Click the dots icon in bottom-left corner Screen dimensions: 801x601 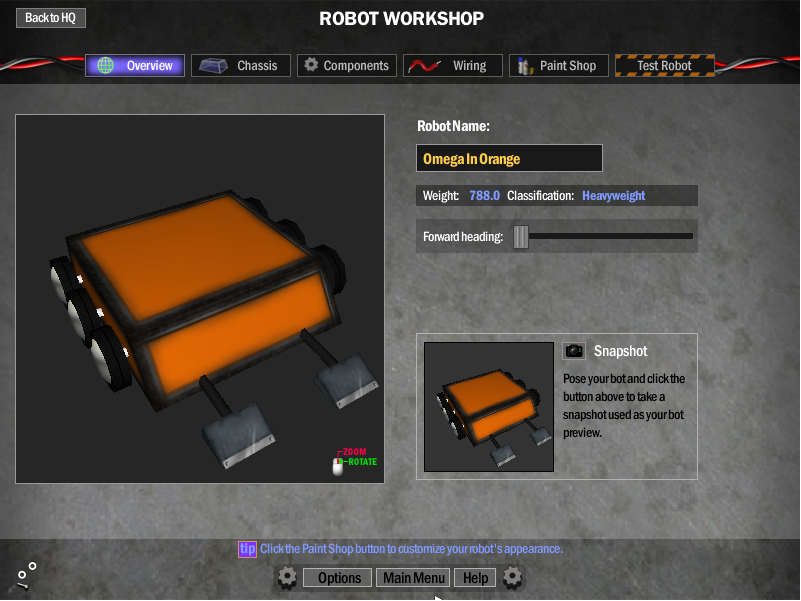click(26, 575)
